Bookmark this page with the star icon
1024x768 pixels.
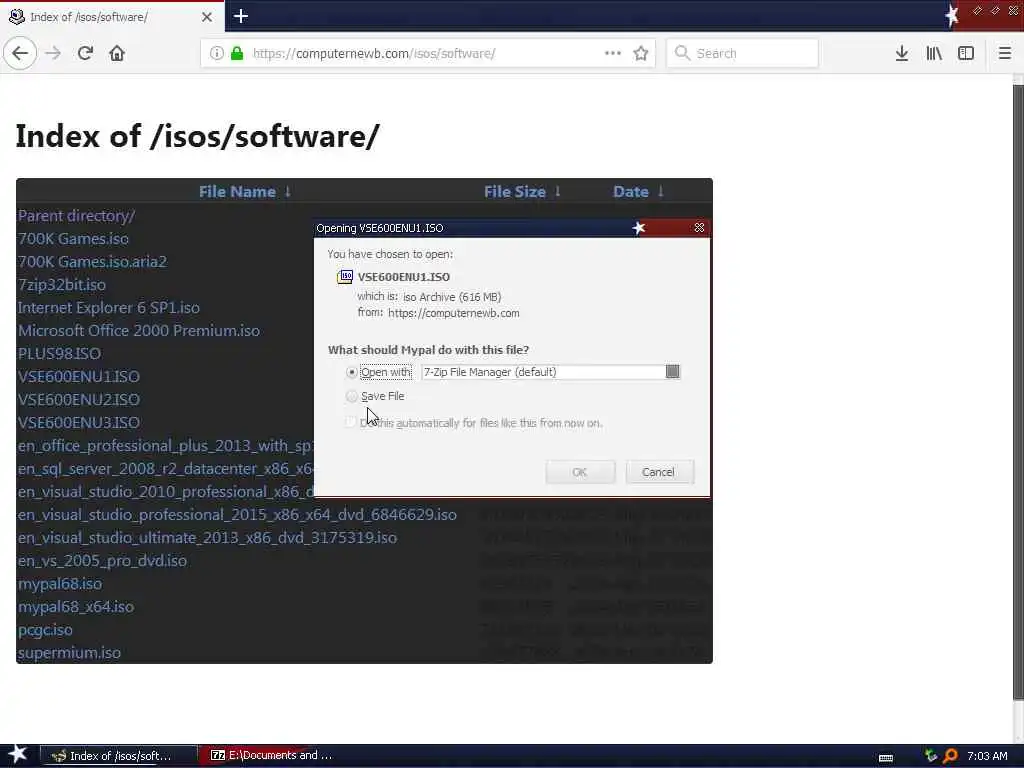[x=641, y=53]
